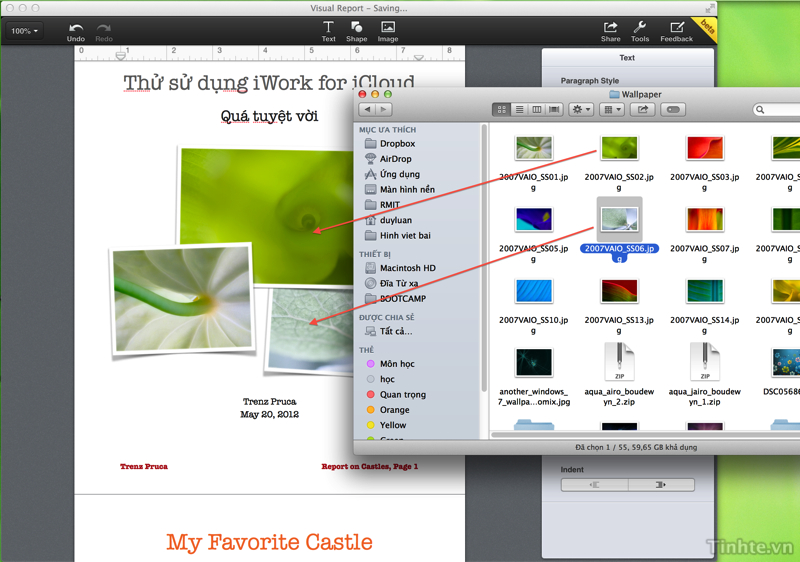Open Finder arrange-by dropdown

(x=612, y=109)
